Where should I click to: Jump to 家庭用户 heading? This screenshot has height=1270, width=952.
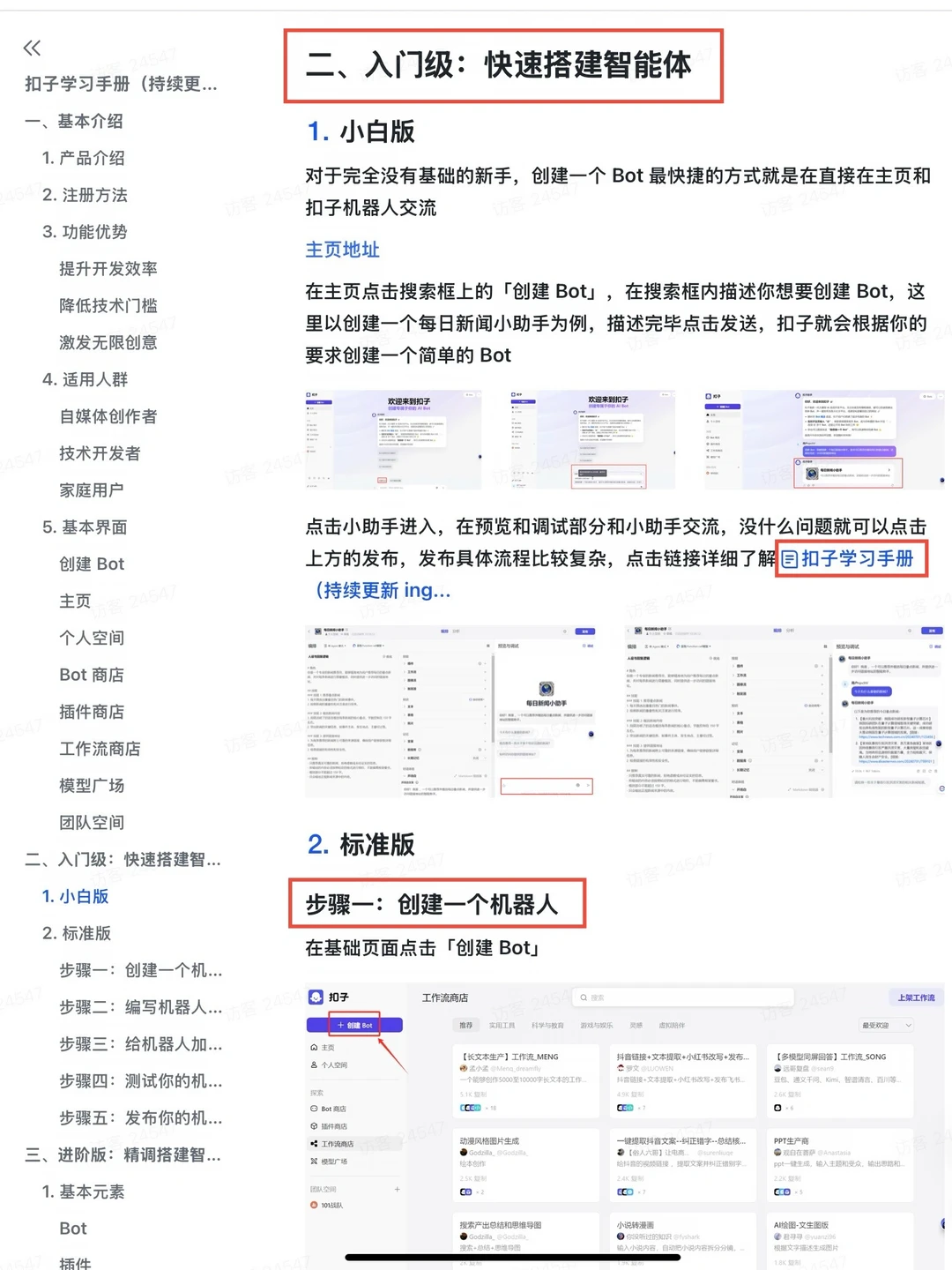[x=92, y=490]
